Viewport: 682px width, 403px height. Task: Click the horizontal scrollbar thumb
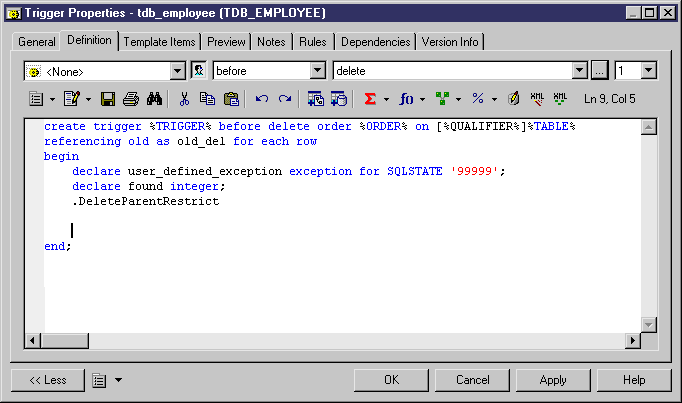pos(65,340)
